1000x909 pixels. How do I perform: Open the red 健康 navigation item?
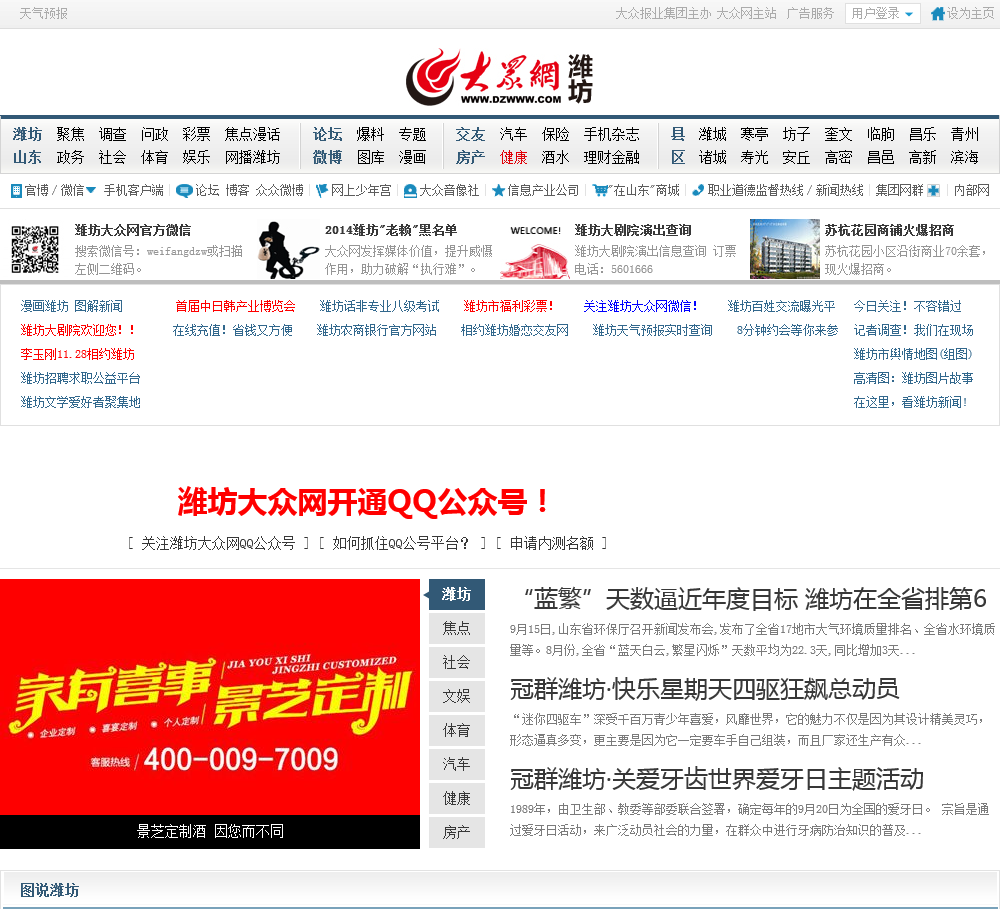pyautogui.click(x=513, y=157)
